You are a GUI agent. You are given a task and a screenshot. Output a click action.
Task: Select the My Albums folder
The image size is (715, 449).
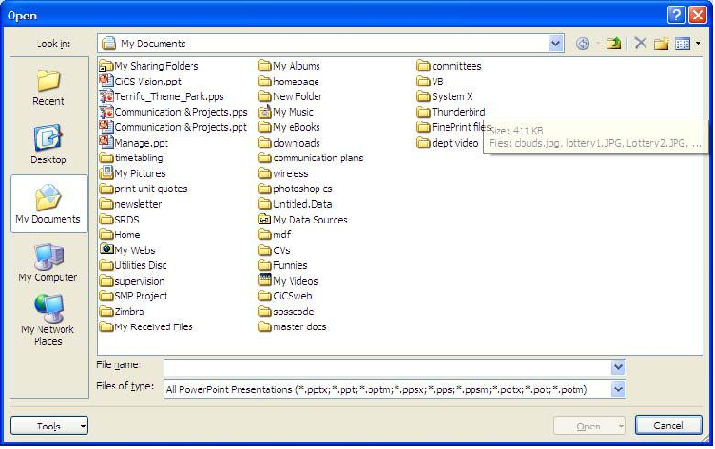click(289, 66)
